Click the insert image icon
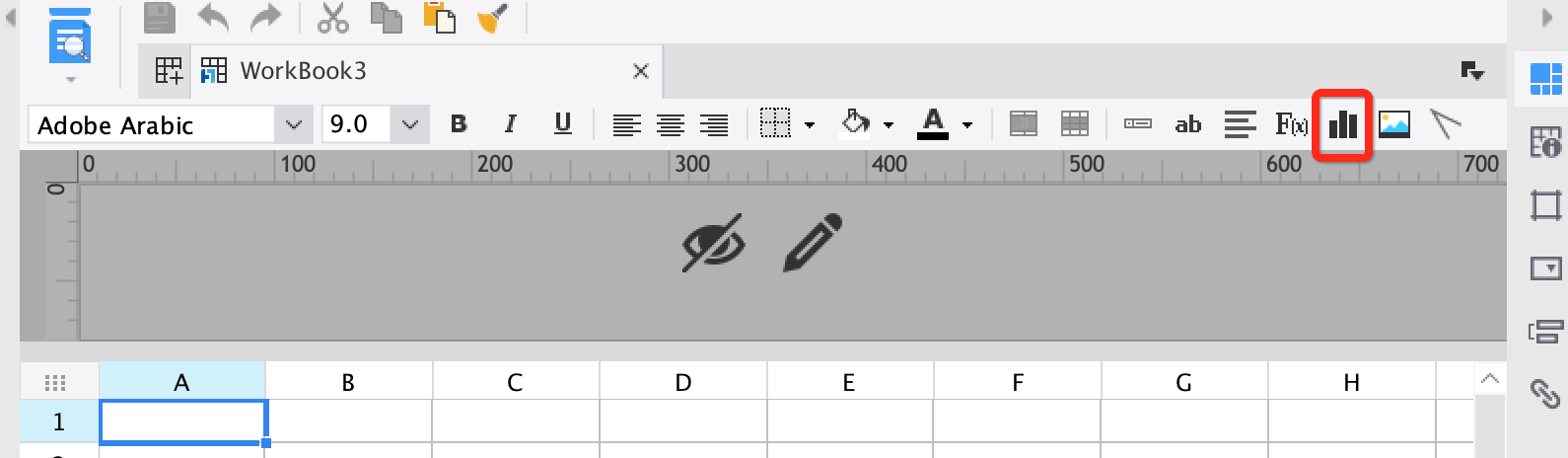Screen dimensions: 1568x458 1393,124
